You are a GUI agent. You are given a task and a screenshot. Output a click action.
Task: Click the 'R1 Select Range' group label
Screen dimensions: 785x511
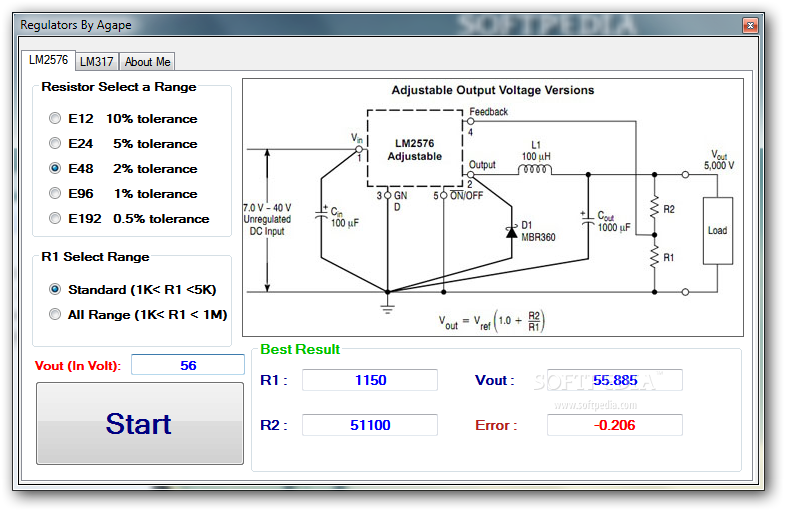[x=95, y=257]
